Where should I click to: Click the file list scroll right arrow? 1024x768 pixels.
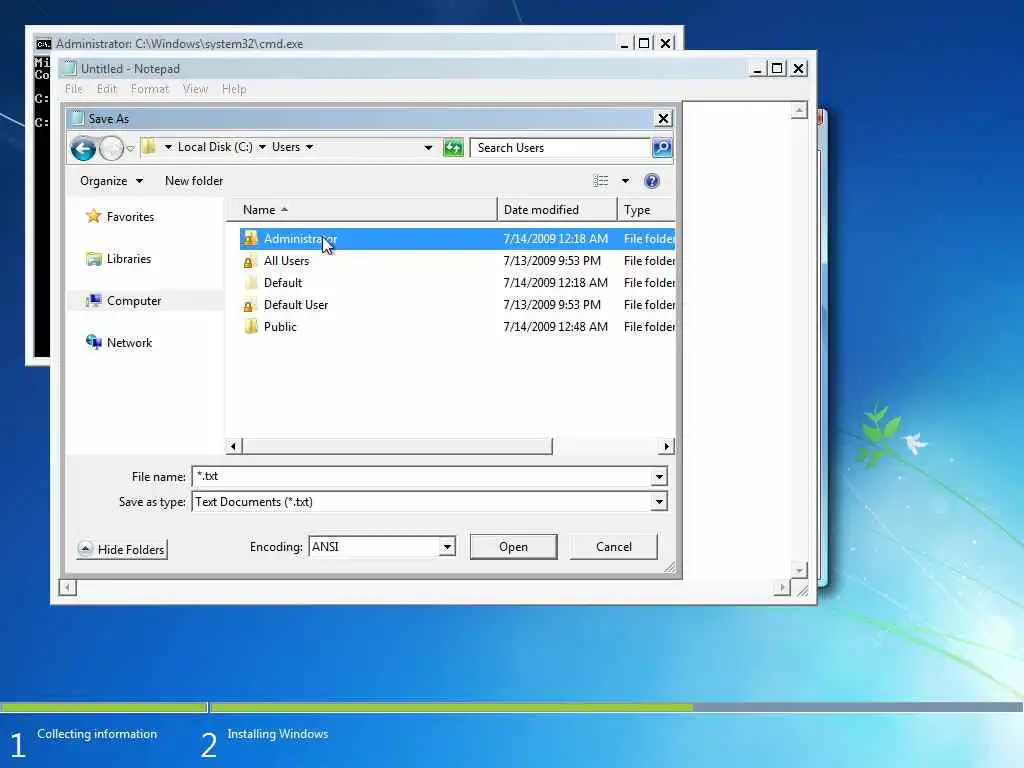tap(666, 447)
